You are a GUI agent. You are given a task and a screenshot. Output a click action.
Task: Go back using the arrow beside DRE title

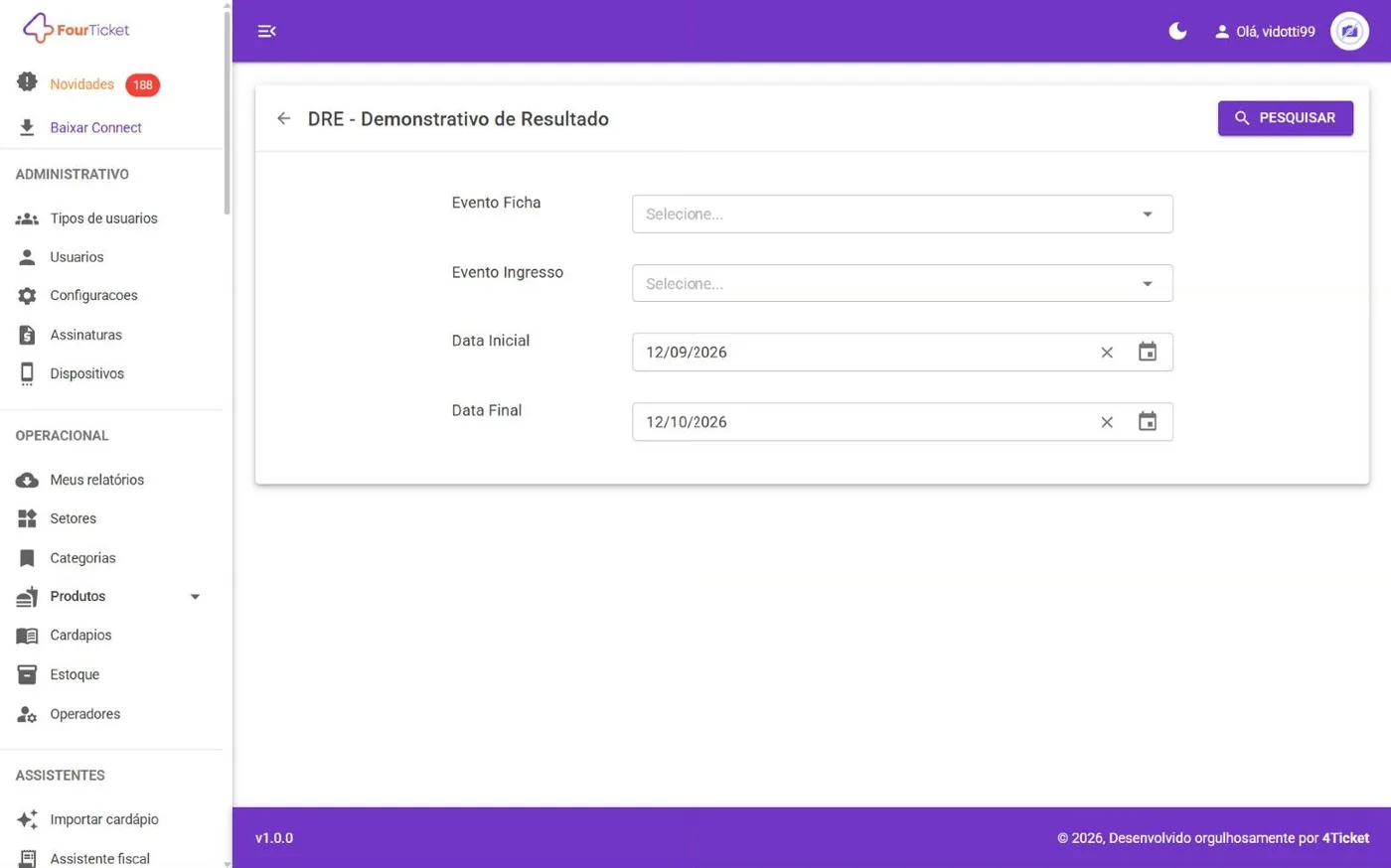(284, 119)
